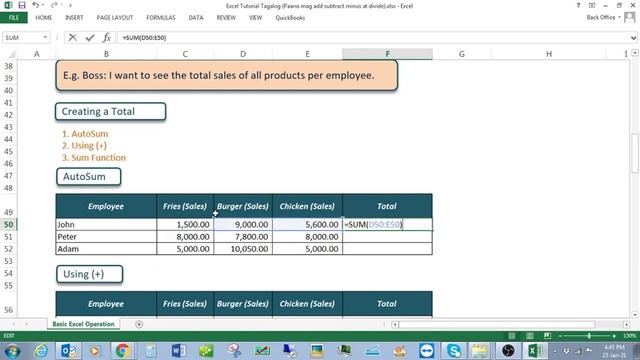Open the Basic Excel Operation sheet tab
Screen dimensions: 640x360
click(83, 324)
